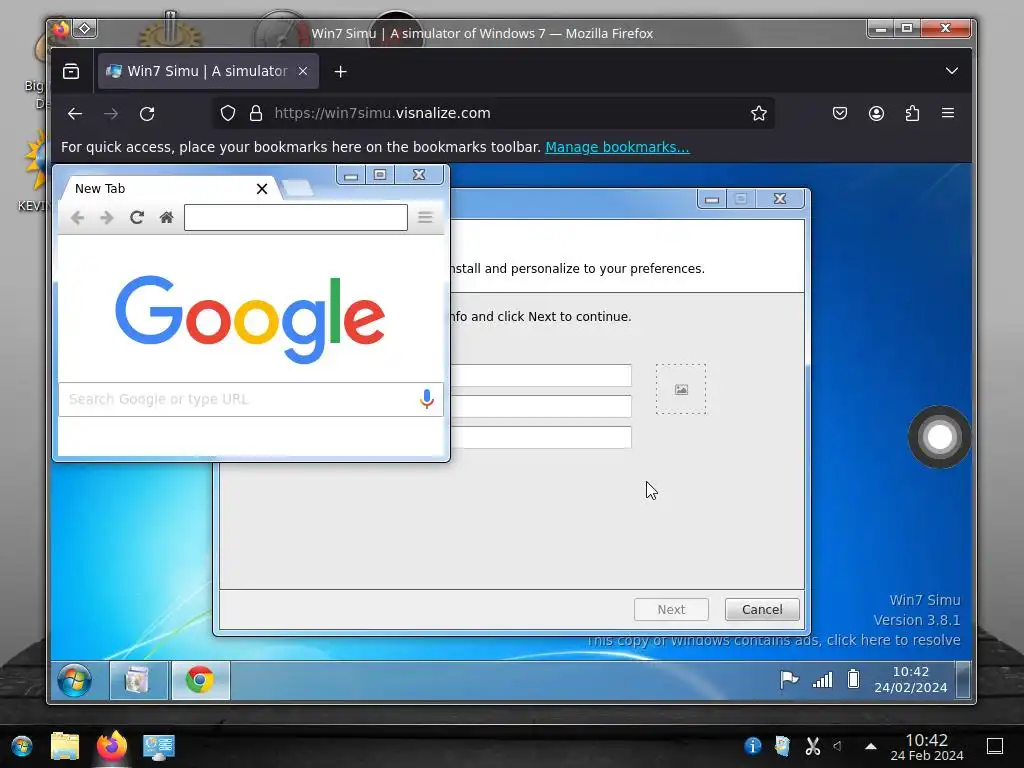Click the padlock site info icon
Image resolution: width=1024 pixels, height=768 pixels.
click(x=256, y=114)
